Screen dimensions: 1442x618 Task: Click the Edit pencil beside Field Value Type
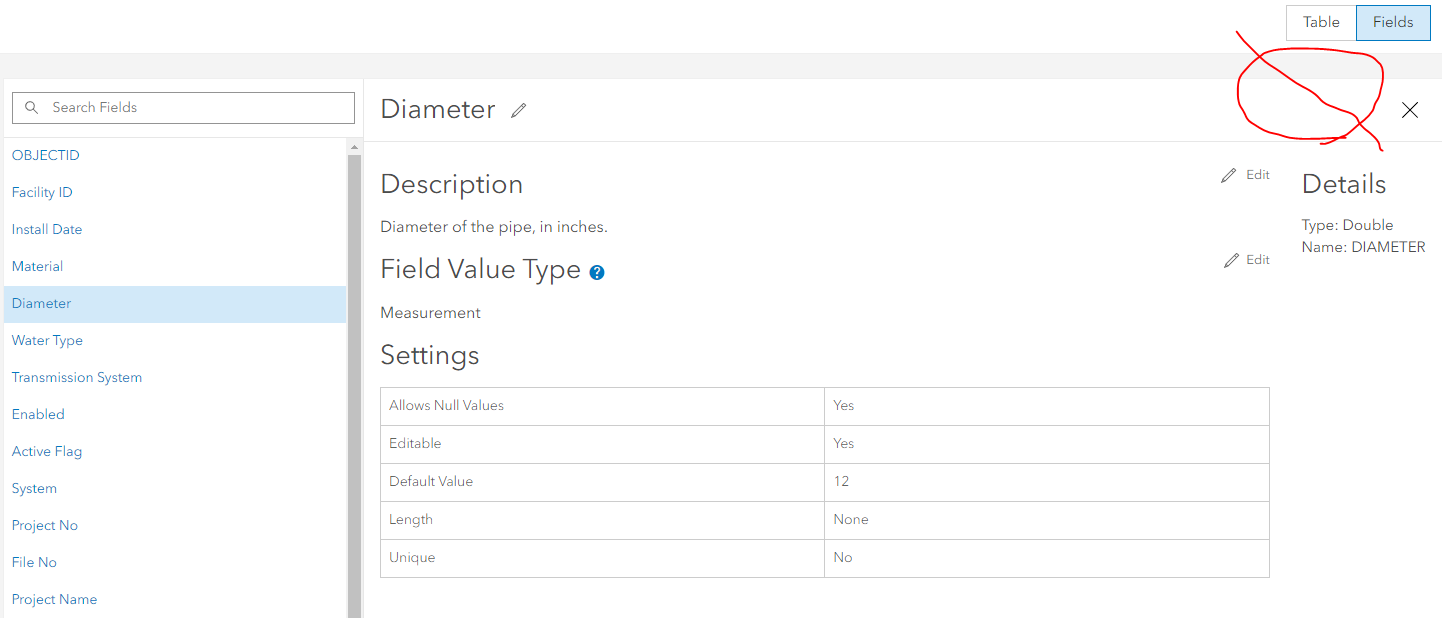pos(1230,259)
